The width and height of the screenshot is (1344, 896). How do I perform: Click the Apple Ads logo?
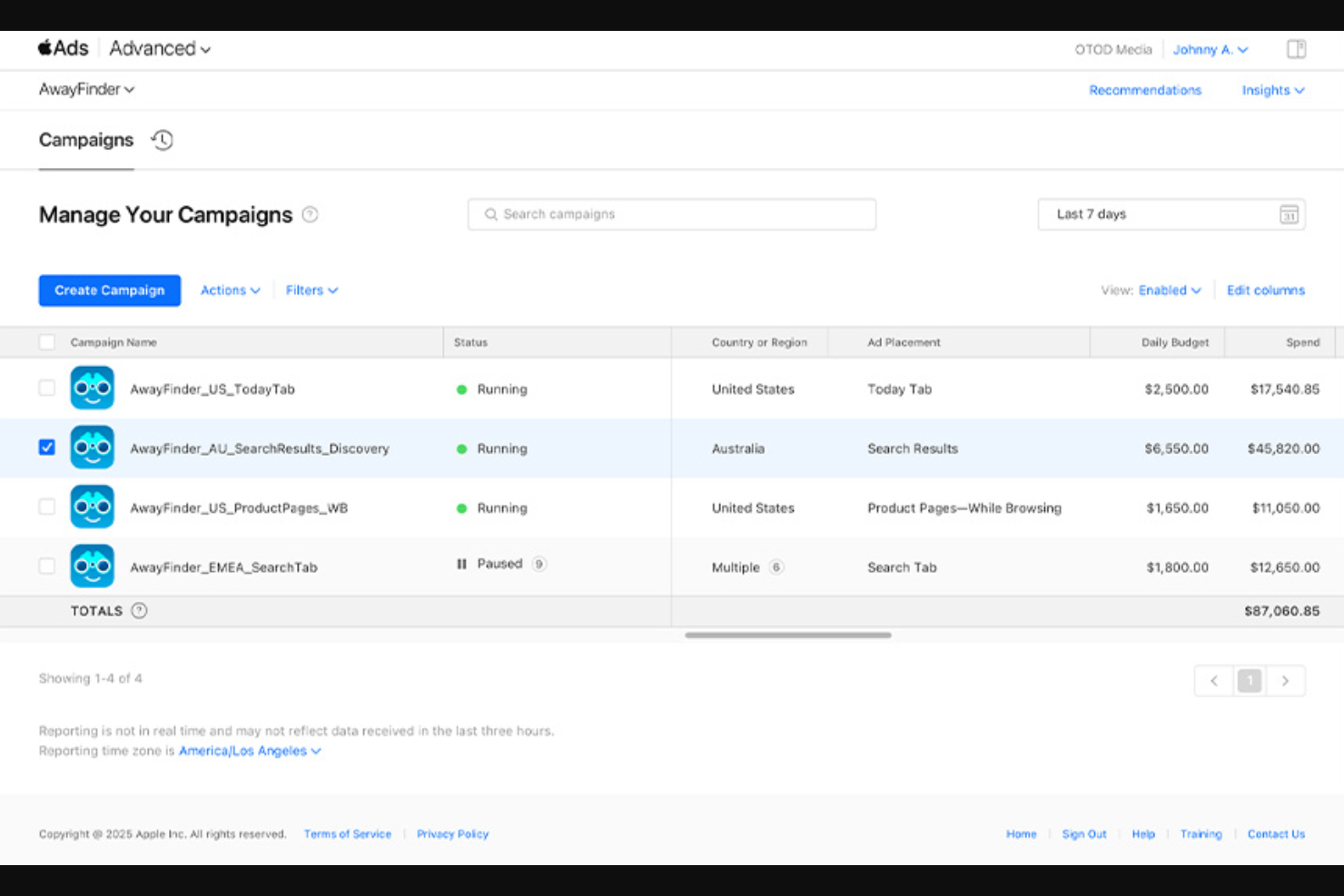(64, 48)
